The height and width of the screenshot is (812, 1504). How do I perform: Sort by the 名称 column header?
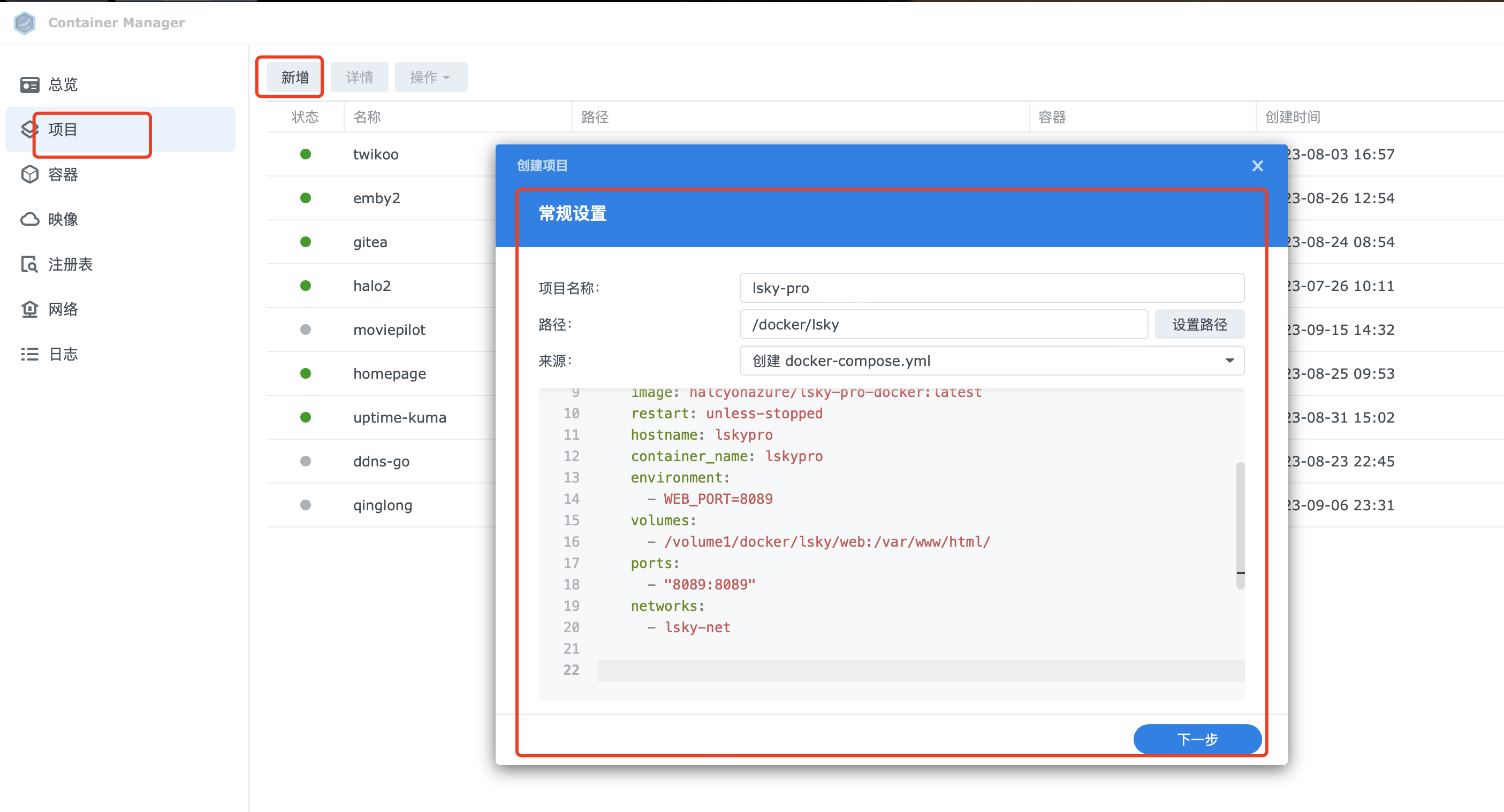[367, 117]
